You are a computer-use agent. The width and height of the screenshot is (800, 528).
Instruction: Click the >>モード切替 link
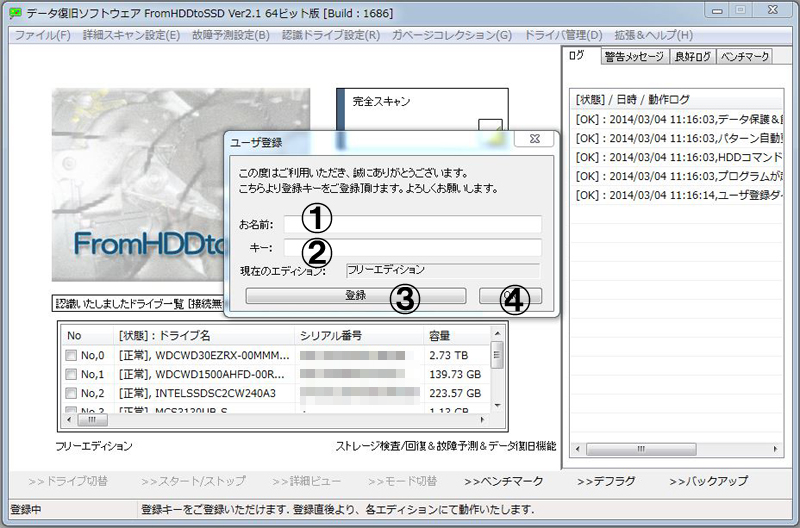(402, 481)
